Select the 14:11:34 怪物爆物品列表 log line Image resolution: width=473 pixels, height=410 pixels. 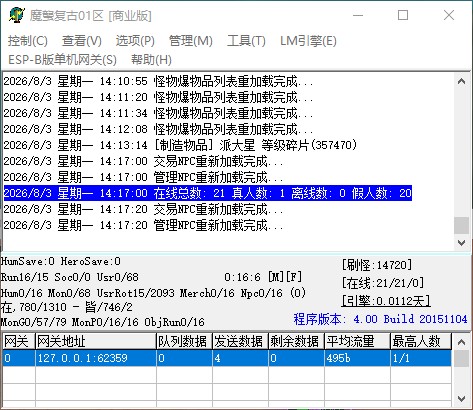tap(159, 113)
